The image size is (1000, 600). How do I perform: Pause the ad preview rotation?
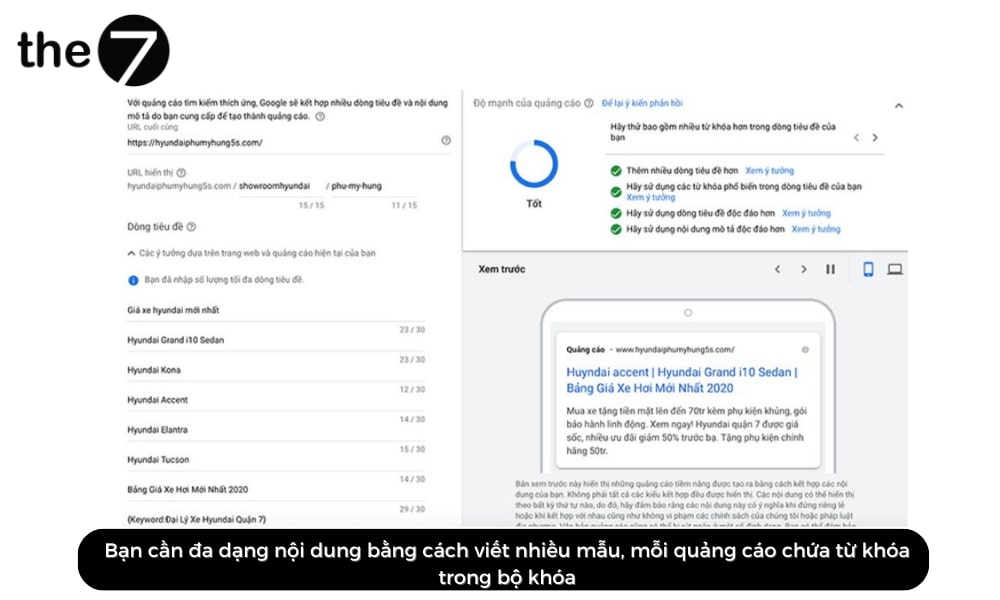click(x=830, y=270)
